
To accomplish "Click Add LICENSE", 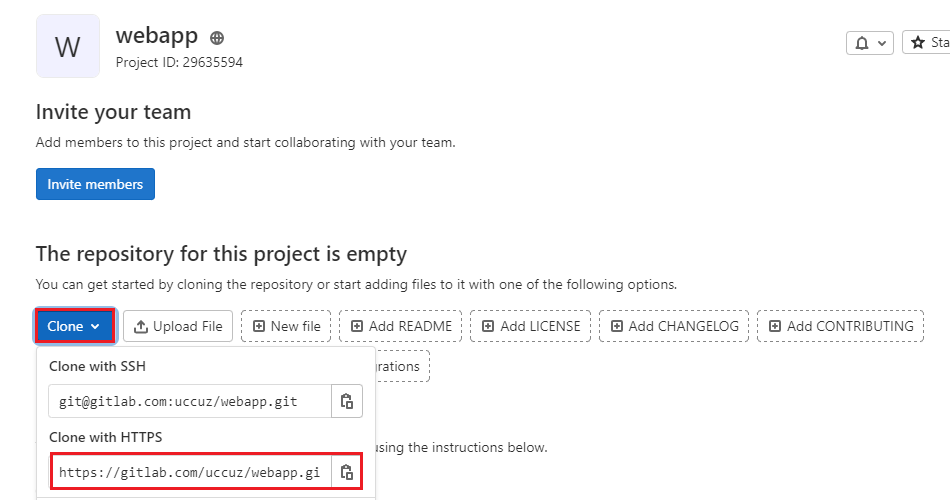I will click(530, 326).
